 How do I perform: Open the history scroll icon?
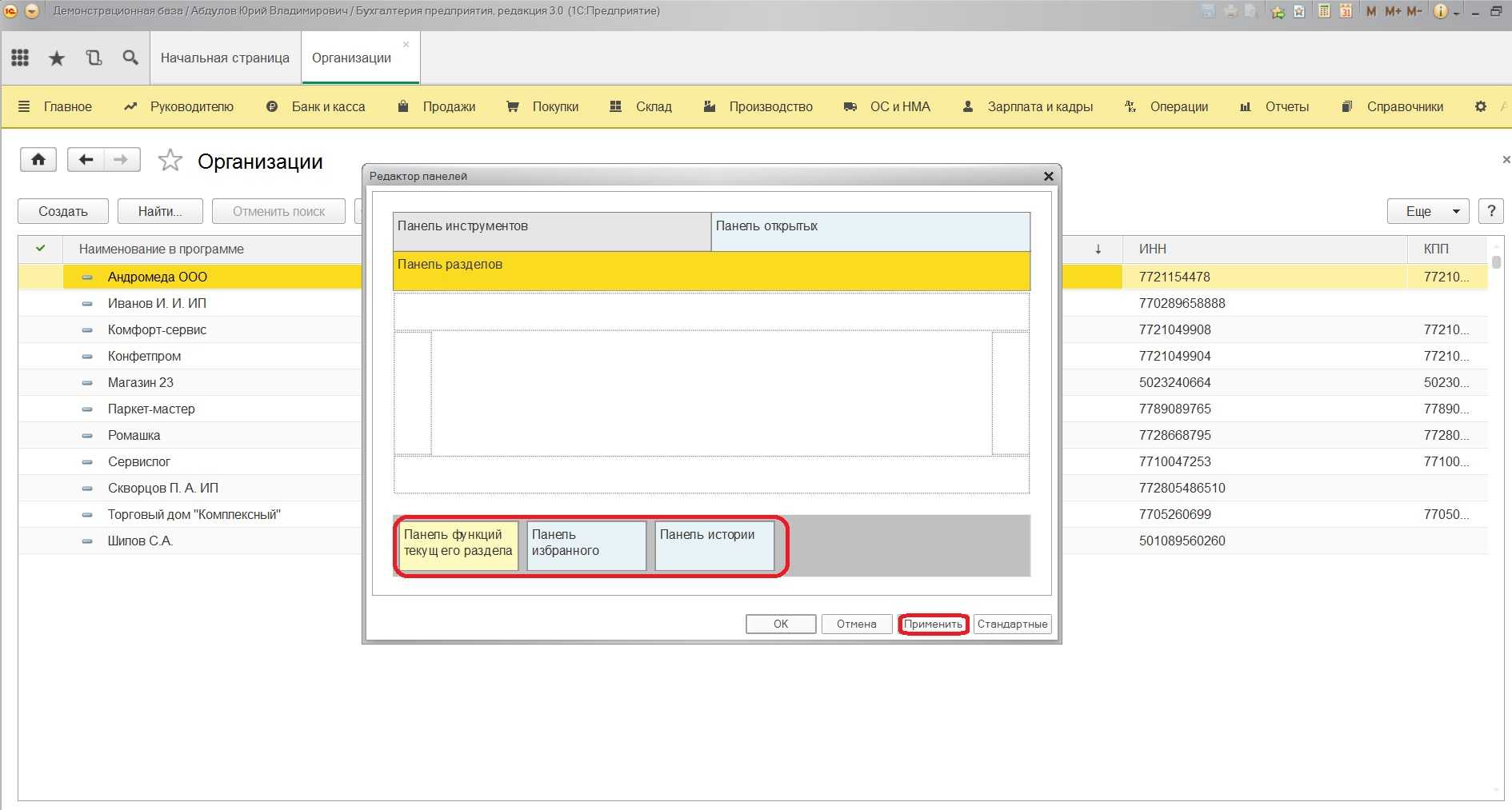pos(94,58)
